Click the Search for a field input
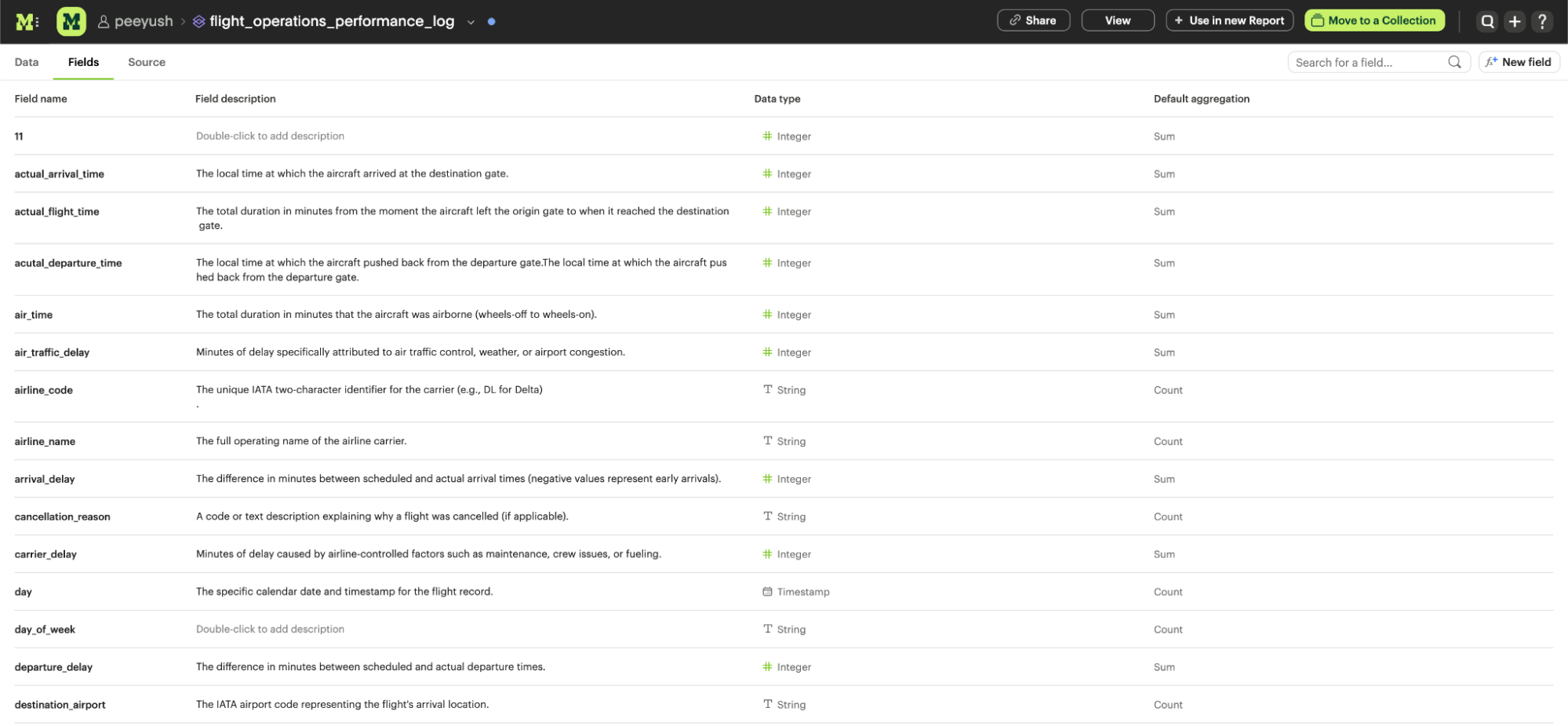The width and height of the screenshot is (1568, 726). coord(1369,62)
